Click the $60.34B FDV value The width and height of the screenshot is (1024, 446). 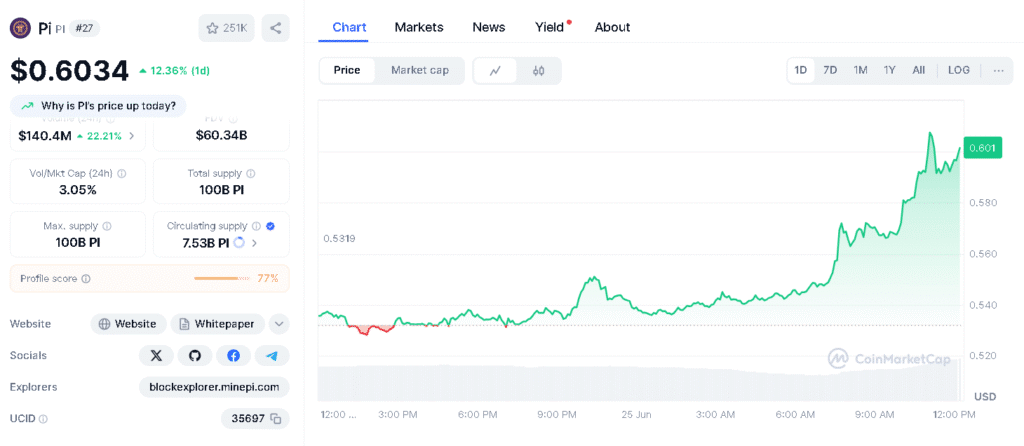click(x=221, y=136)
